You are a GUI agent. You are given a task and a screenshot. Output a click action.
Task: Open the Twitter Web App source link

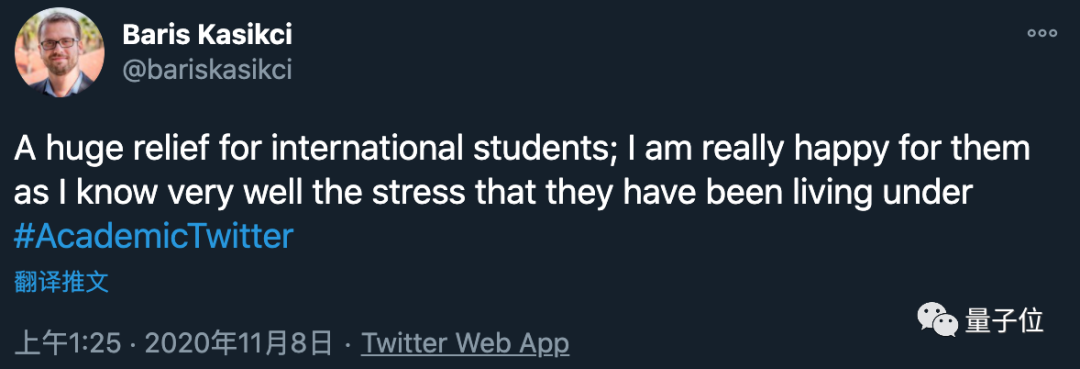click(466, 342)
